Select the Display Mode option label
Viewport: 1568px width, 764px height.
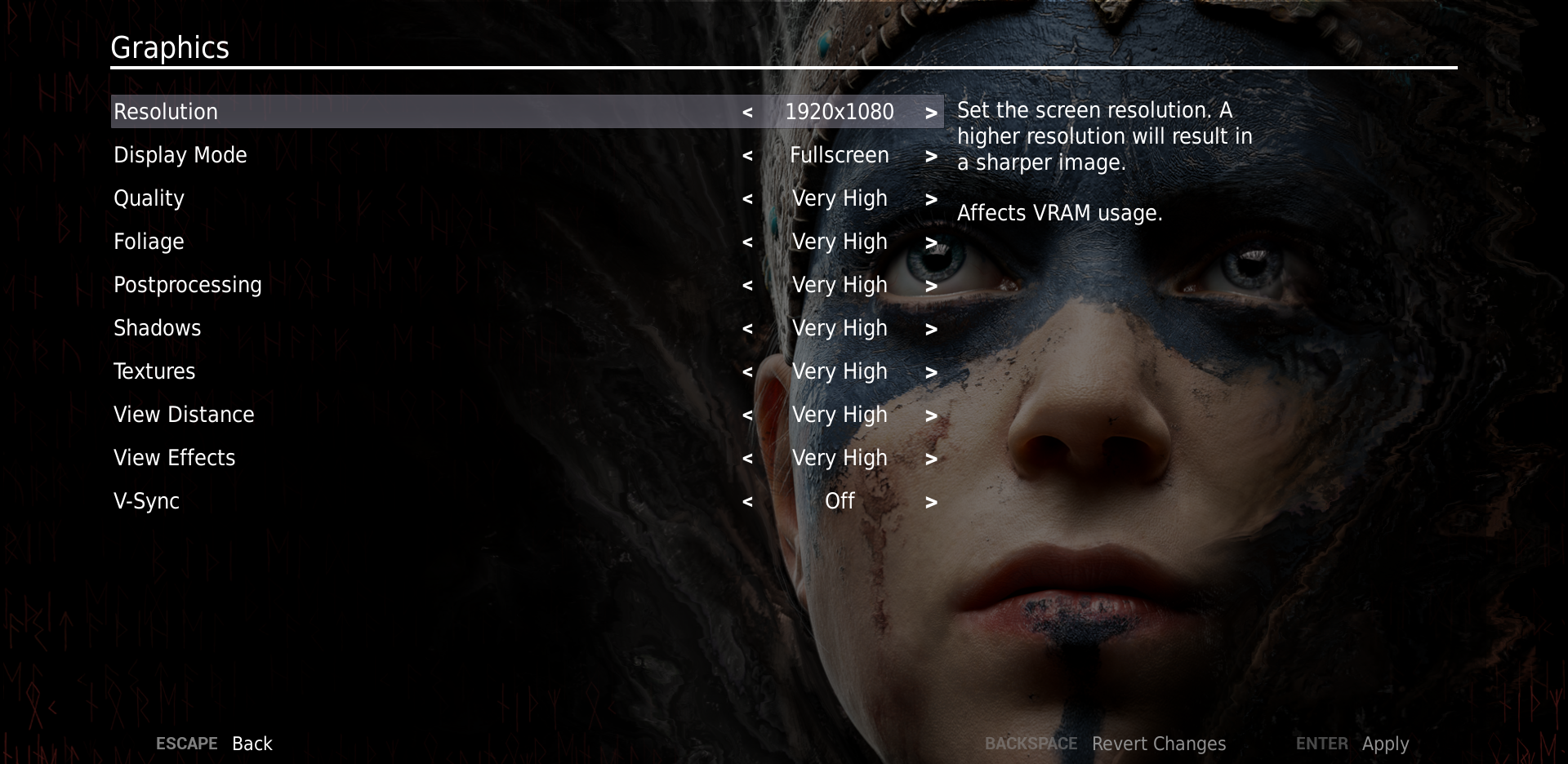pos(180,155)
